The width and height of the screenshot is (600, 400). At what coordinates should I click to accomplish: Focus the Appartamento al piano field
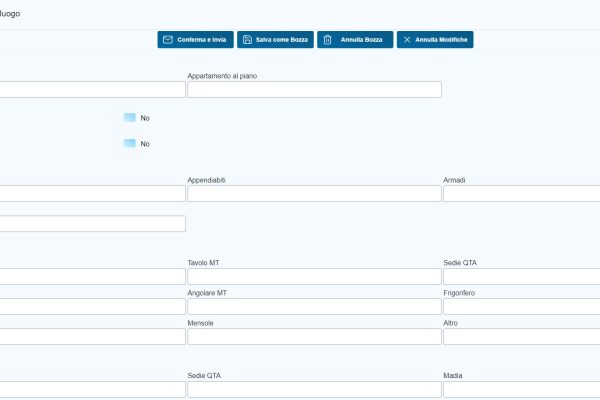[x=315, y=89]
